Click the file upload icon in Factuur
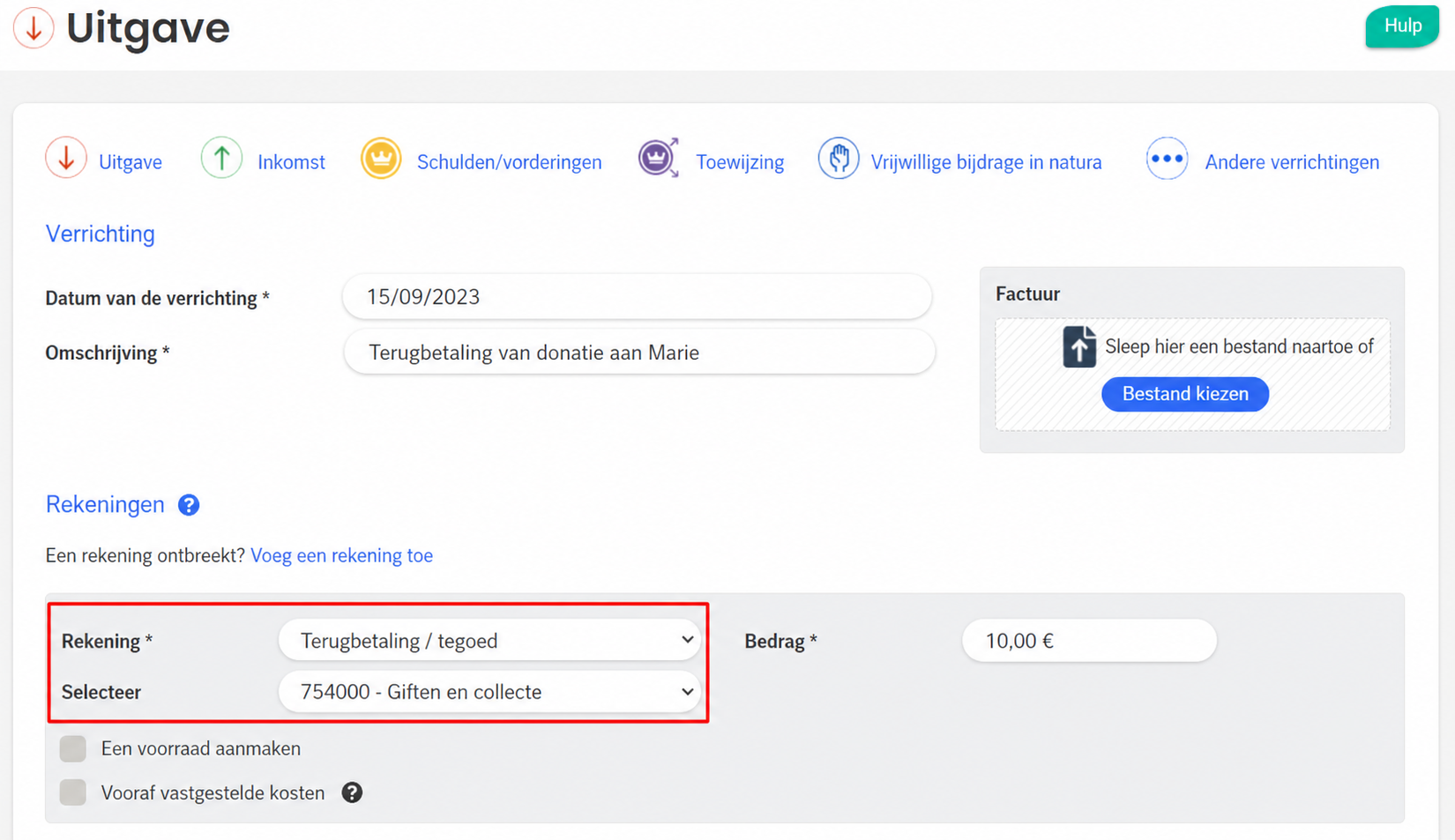 (x=1079, y=346)
